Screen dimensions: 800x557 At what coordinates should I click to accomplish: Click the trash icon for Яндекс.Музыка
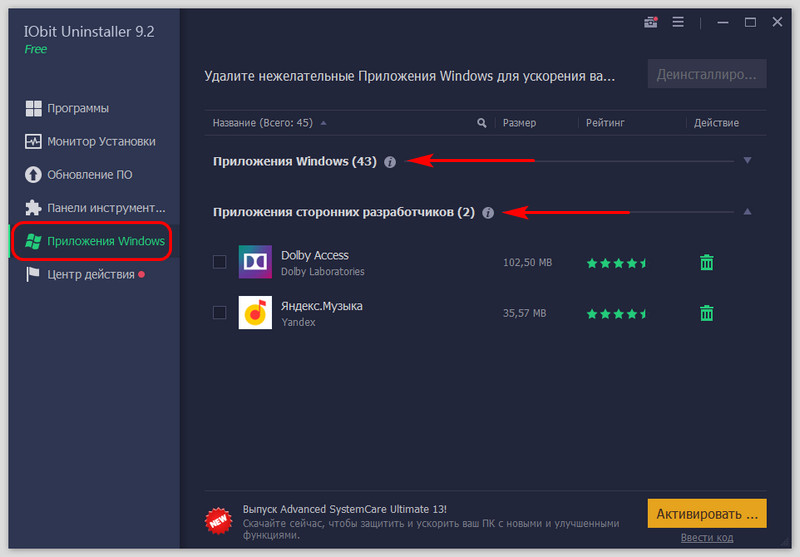tap(707, 313)
